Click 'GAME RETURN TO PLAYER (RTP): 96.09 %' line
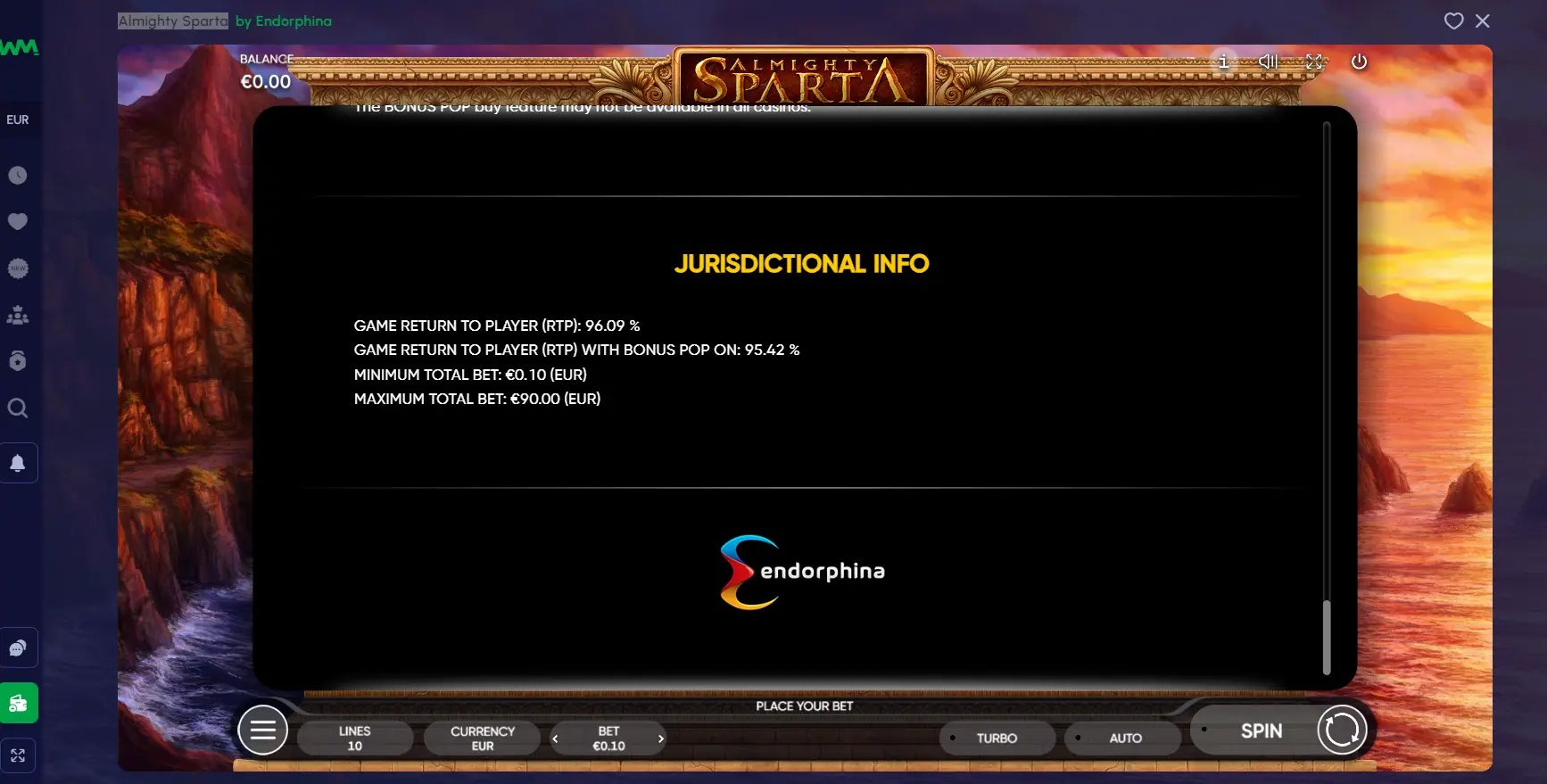The image size is (1547, 784). 497,326
